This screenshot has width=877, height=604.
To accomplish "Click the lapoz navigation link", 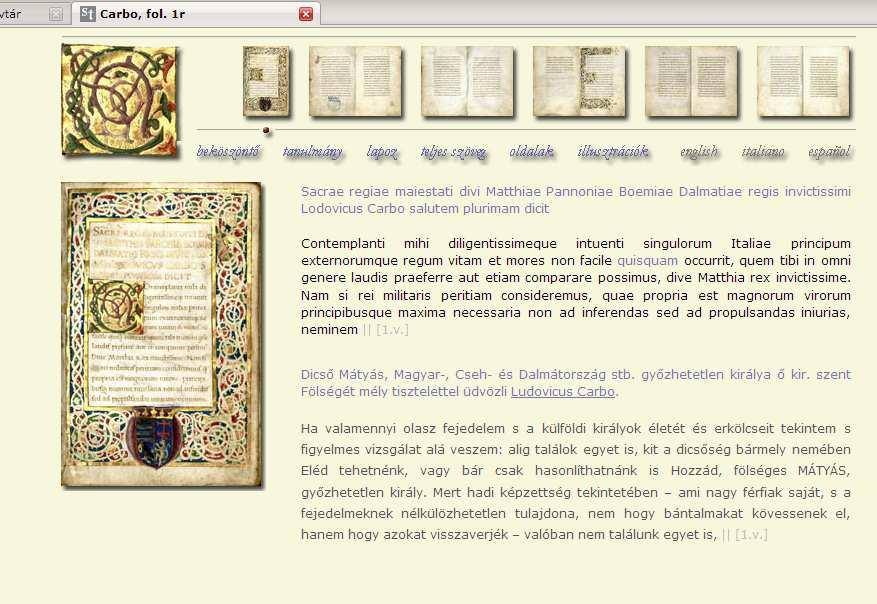I will pos(382,152).
